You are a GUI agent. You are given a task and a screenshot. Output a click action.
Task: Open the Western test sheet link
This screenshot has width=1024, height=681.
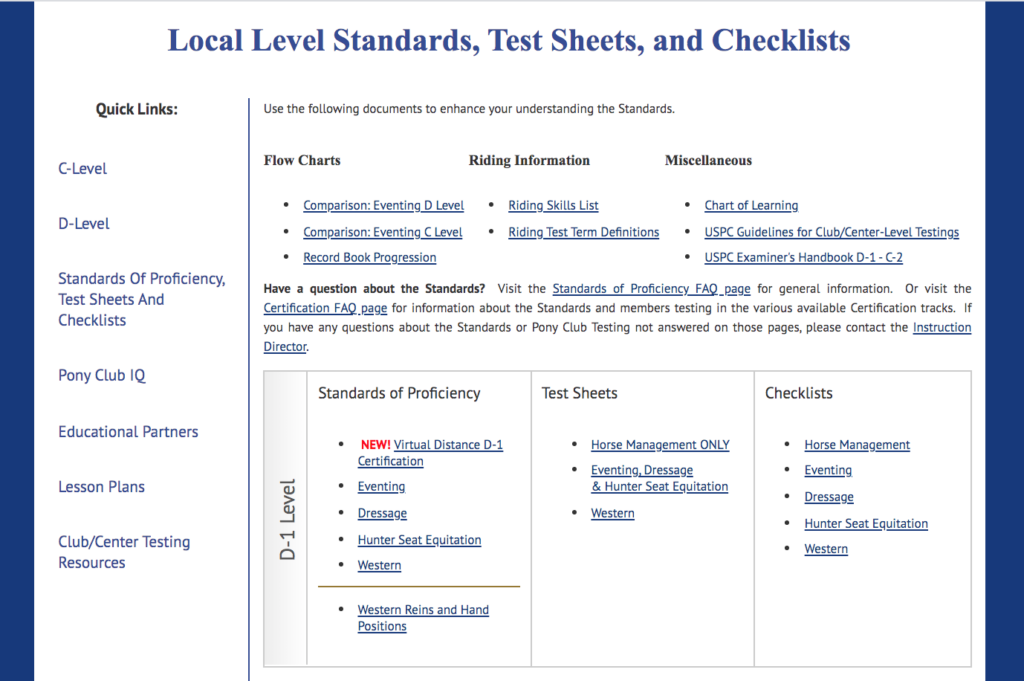(x=613, y=513)
